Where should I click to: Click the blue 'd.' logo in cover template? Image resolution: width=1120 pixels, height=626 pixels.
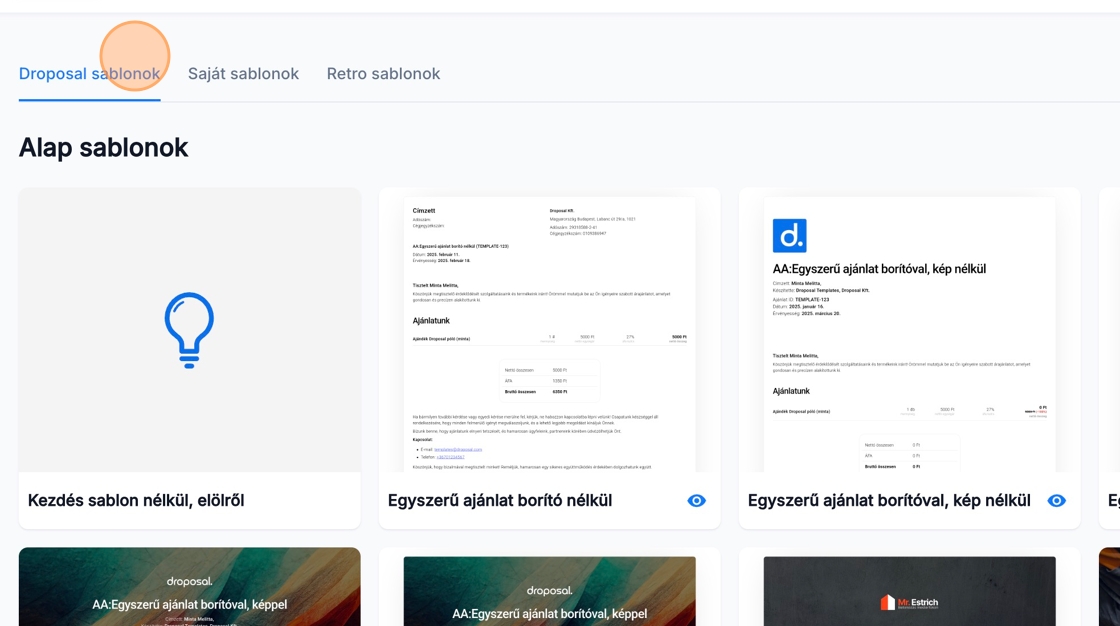click(x=789, y=236)
